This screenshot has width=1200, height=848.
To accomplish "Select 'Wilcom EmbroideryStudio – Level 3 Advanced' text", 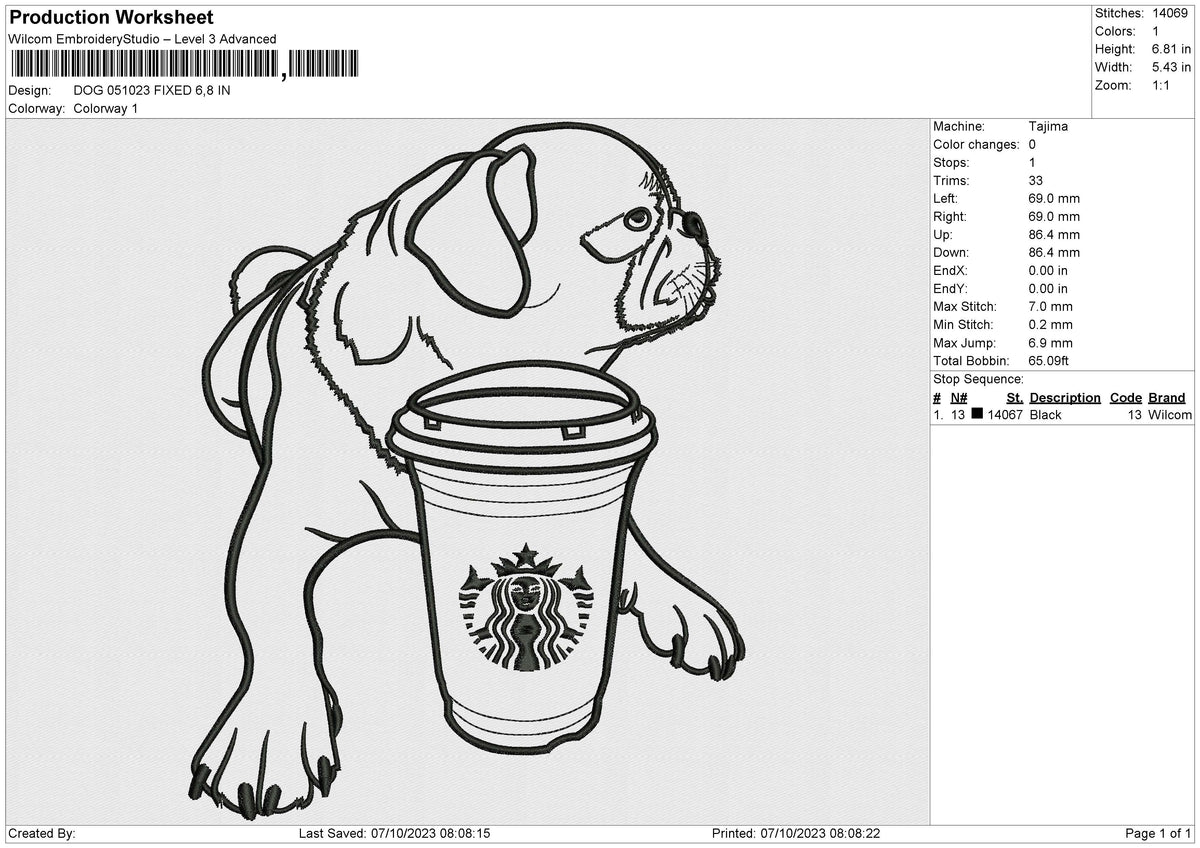I will click(x=142, y=39).
